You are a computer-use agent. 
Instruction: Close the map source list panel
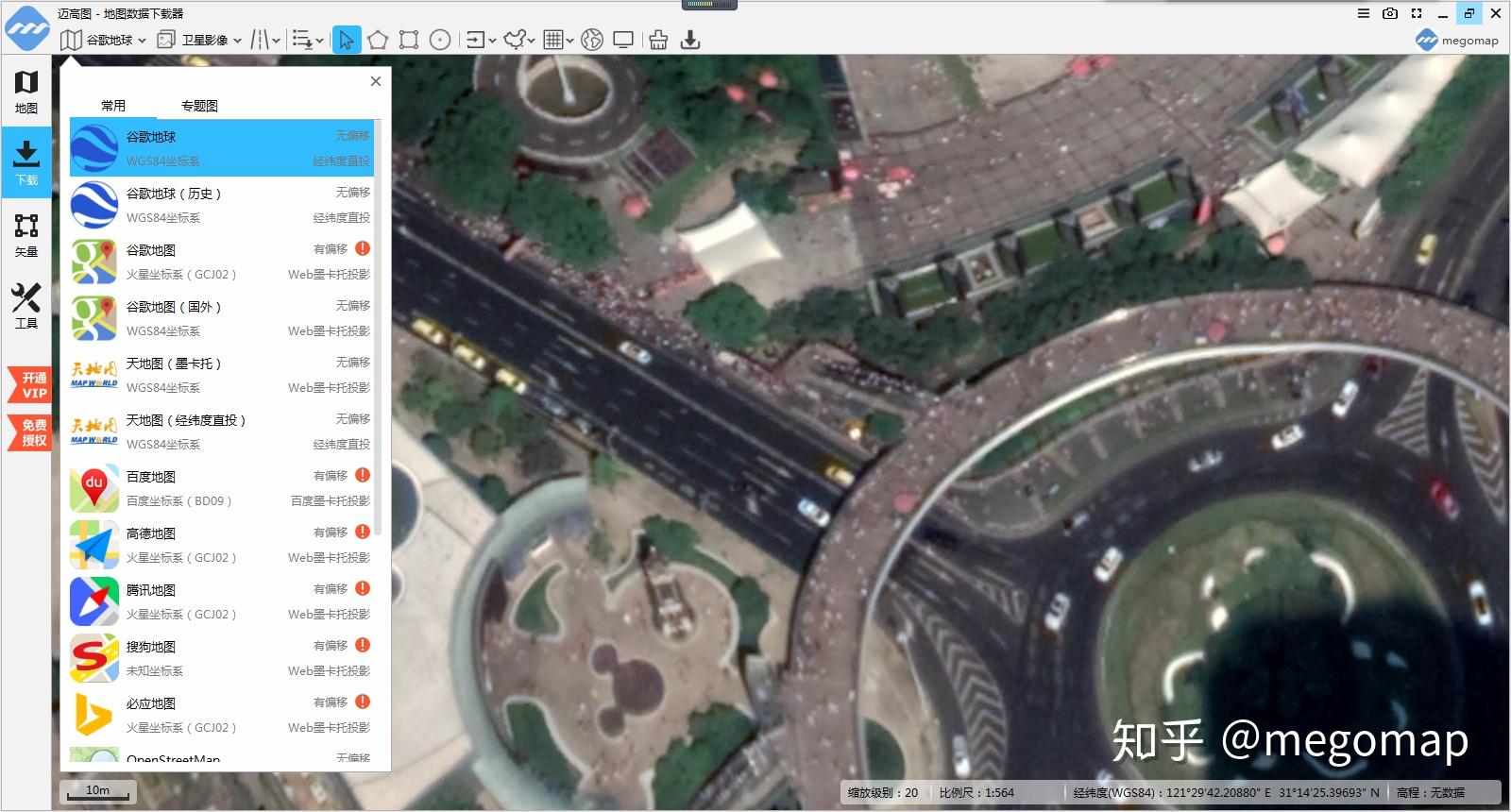point(376,81)
